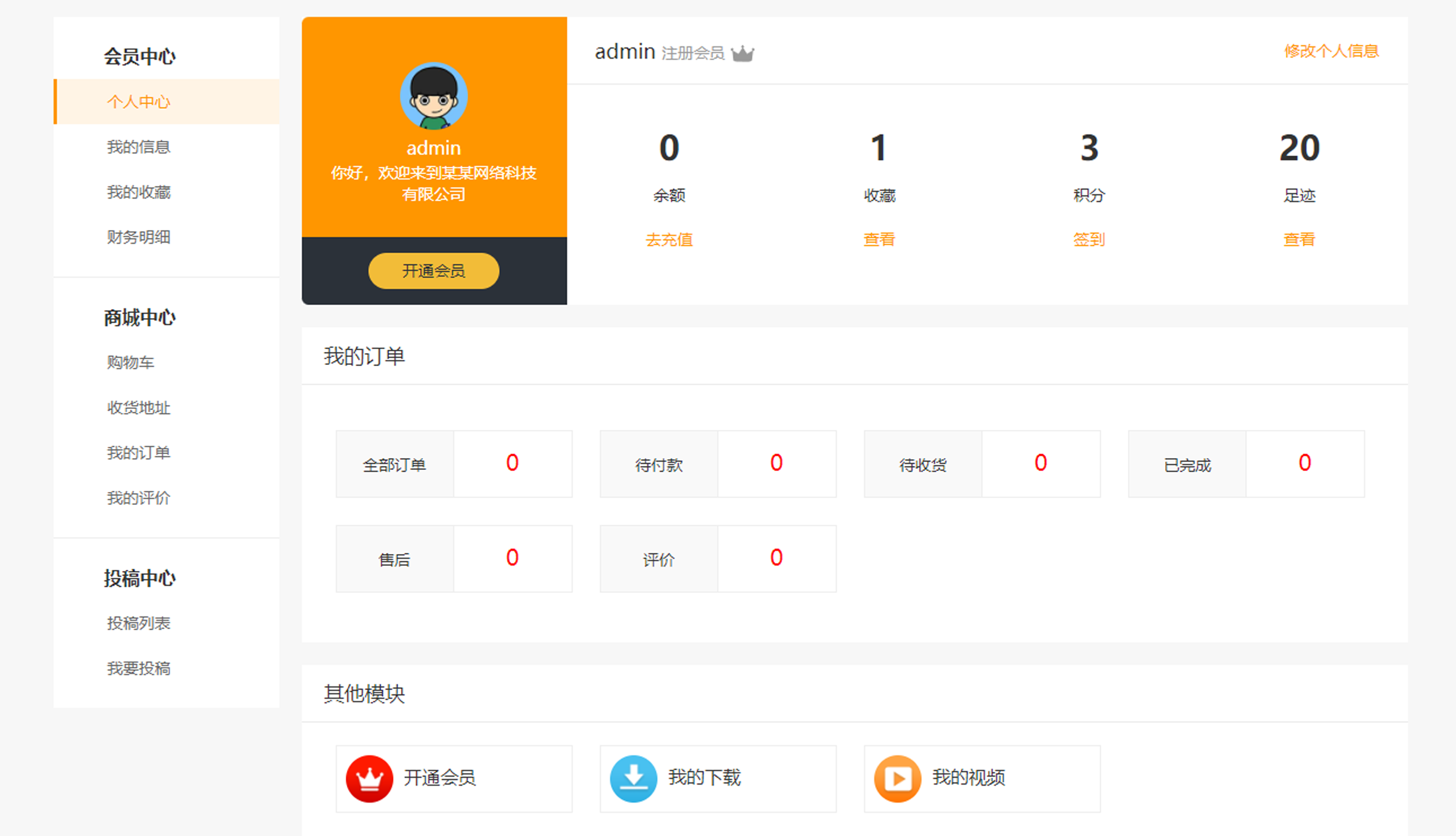Viewport: 1456px width, 836px height.
Task: Click the 我的订单 section title
Action: [x=364, y=357]
